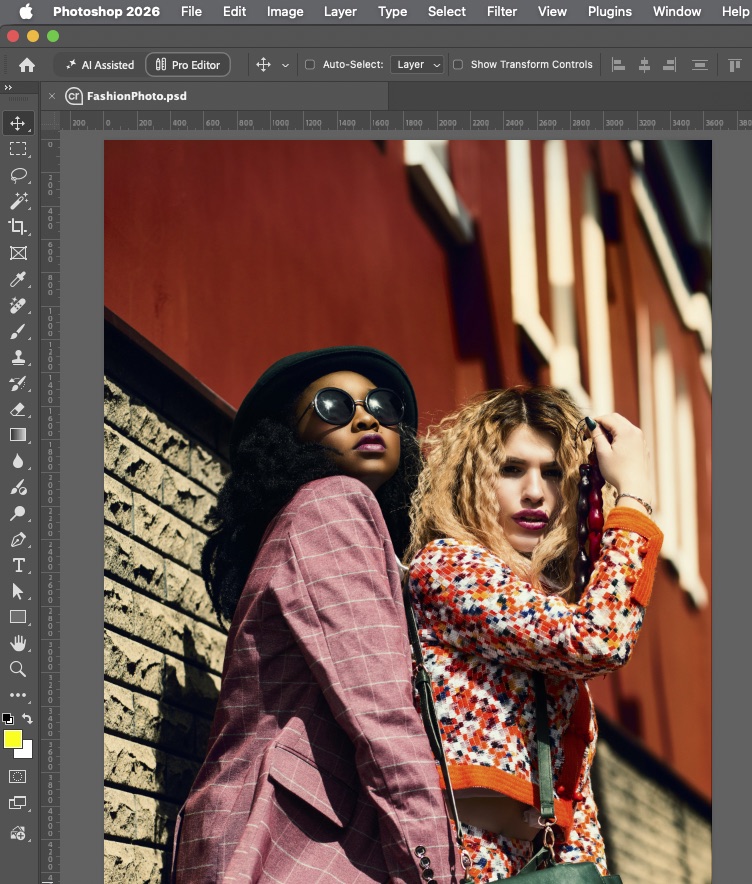
Task: Select the Move tool in the toolbar
Action: point(17,123)
